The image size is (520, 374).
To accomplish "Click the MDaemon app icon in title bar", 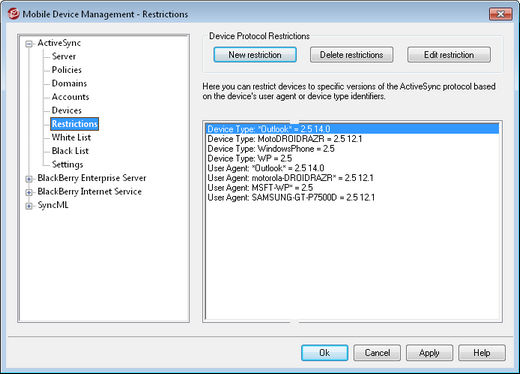I will [13, 14].
